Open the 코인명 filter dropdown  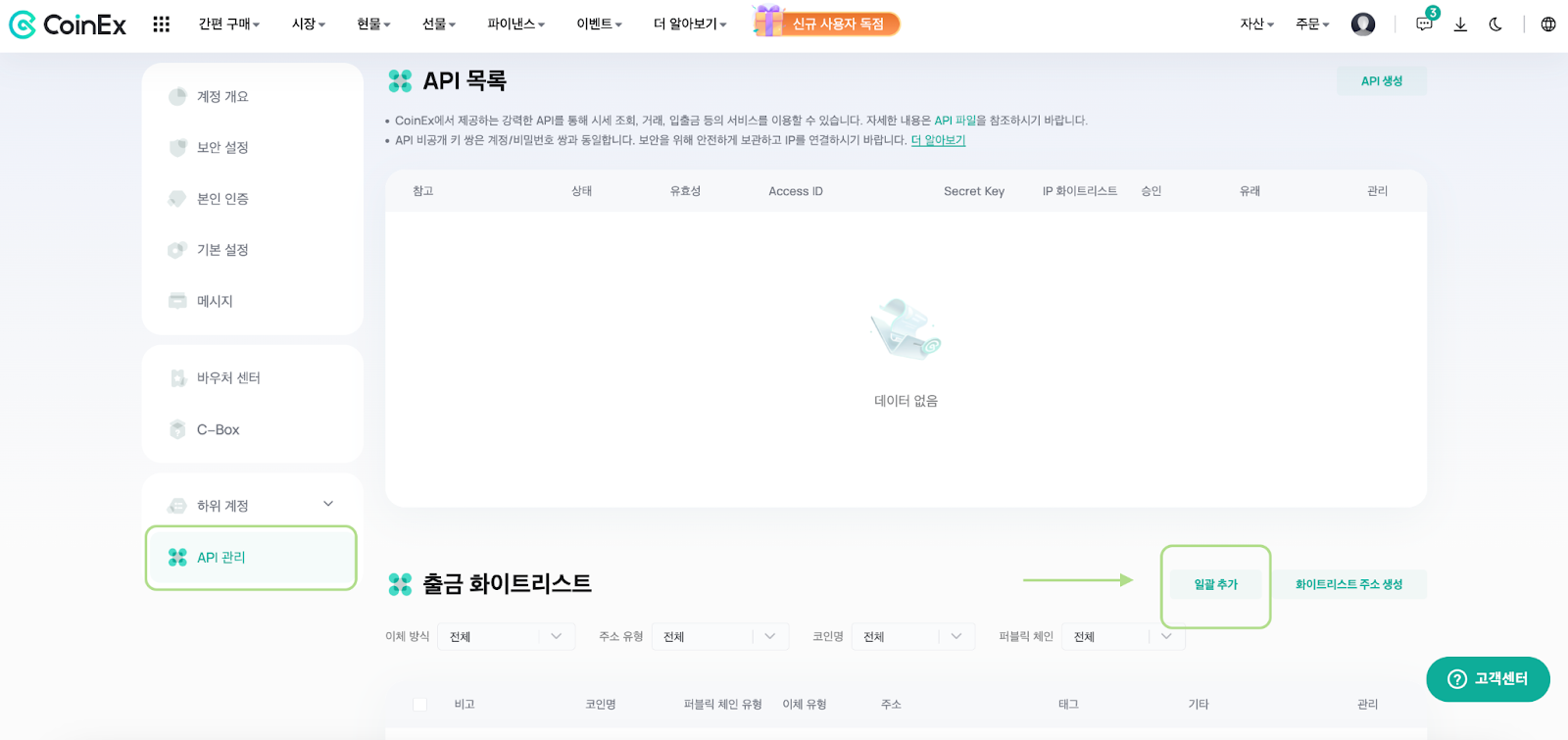tap(913, 637)
